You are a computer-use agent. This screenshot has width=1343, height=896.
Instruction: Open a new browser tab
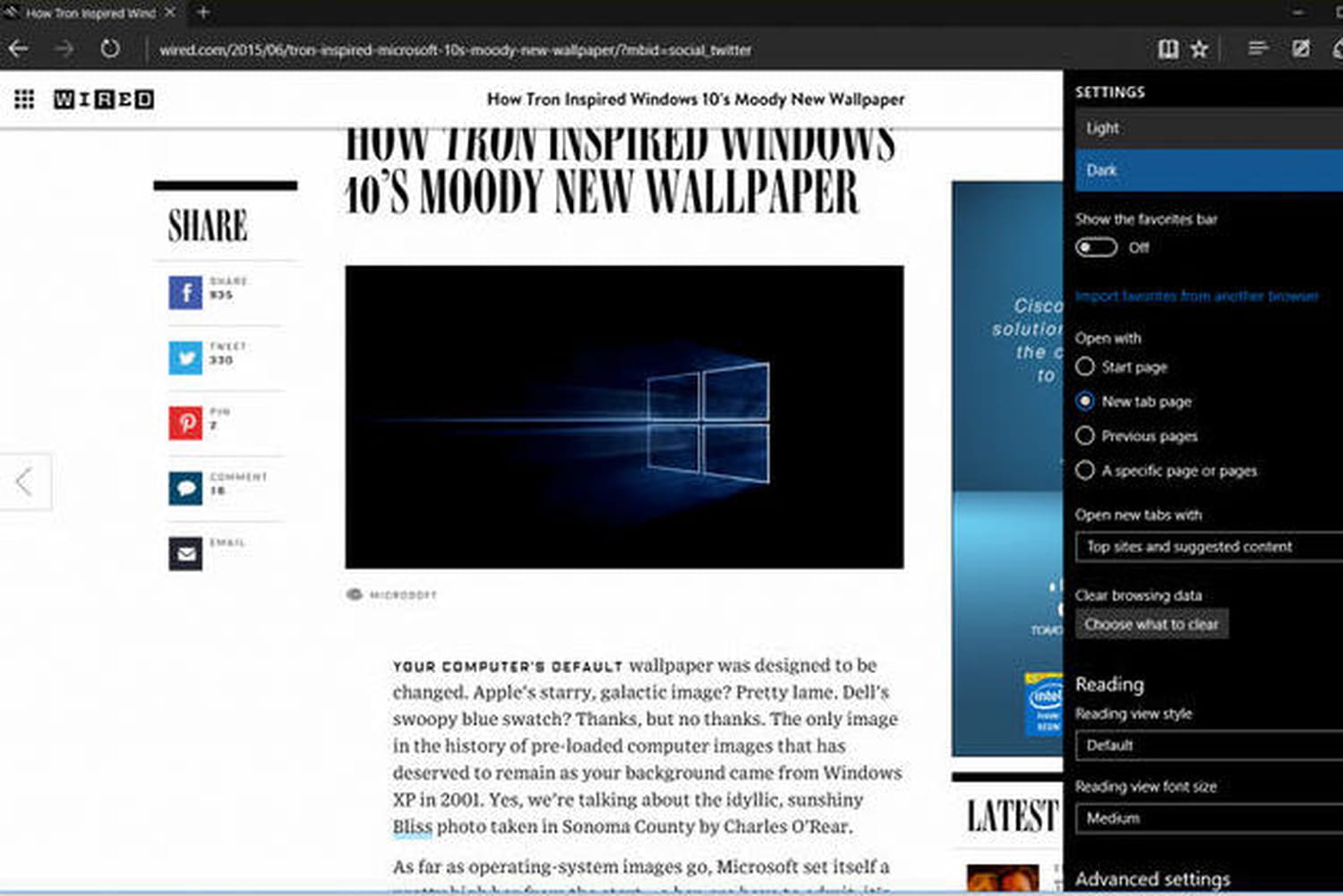[x=203, y=13]
